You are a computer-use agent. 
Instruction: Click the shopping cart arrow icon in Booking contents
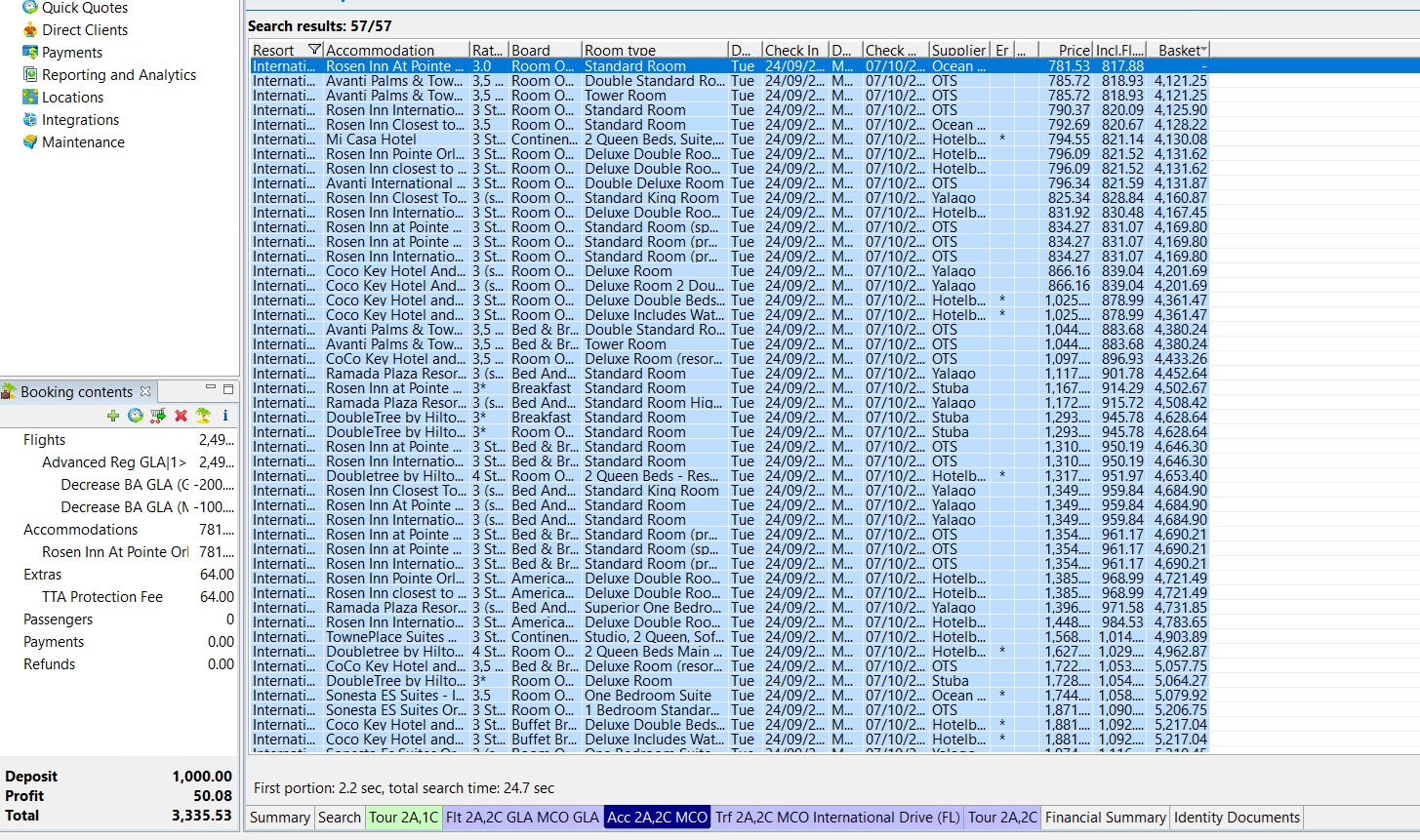coord(158,416)
